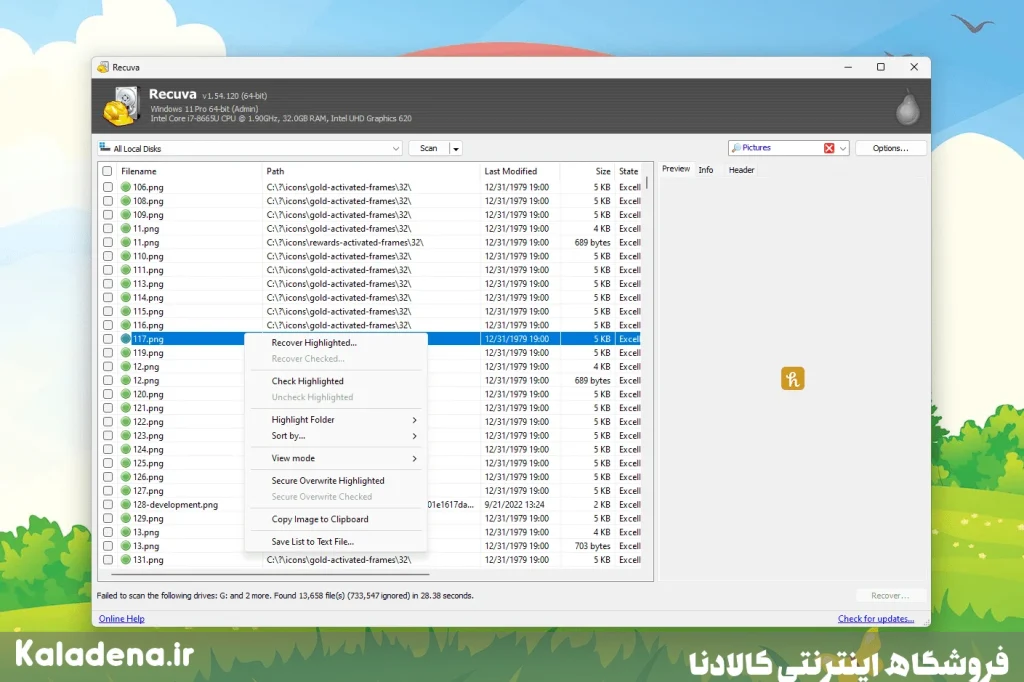Click the orange thumbnail in the Preview pane

[792, 378]
